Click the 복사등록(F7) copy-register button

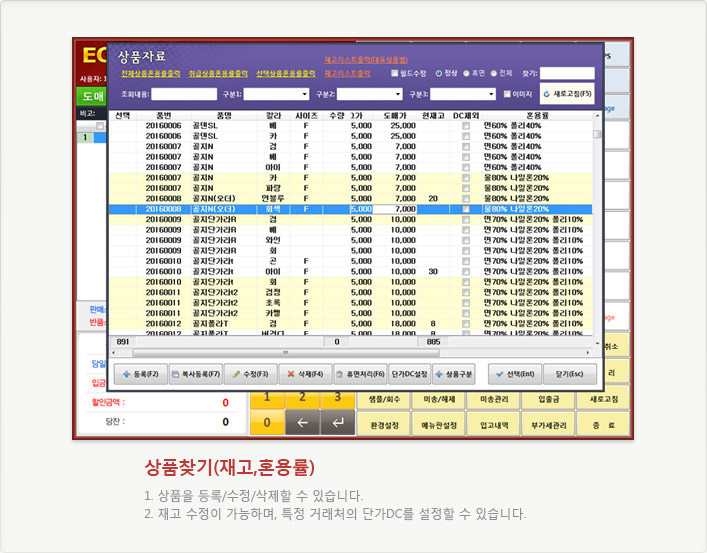(x=196, y=374)
